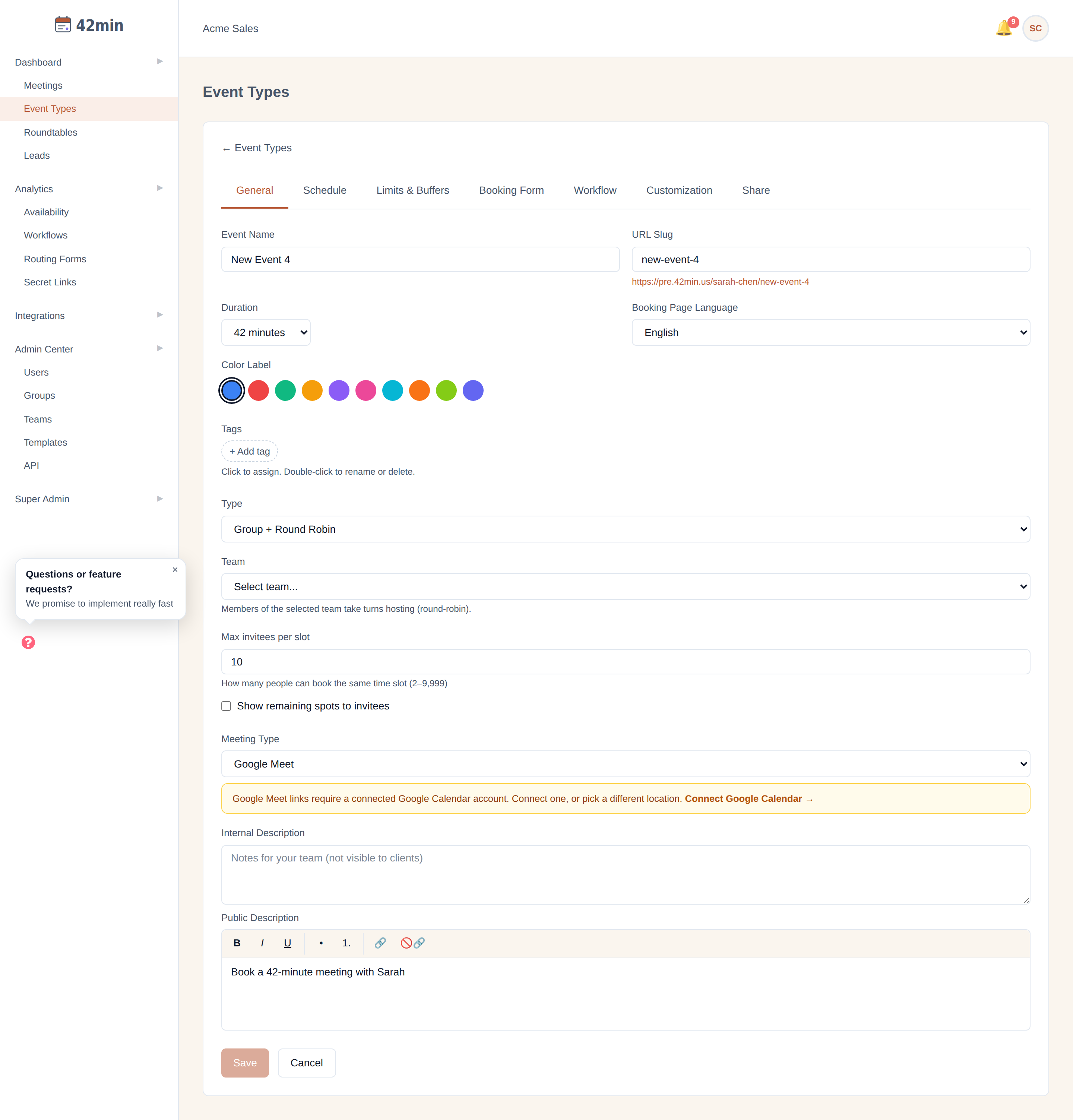The width and height of the screenshot is (1073, 1120).
Task: Select the blue color label
Action: pyautogui.click(x=231, y=391)
